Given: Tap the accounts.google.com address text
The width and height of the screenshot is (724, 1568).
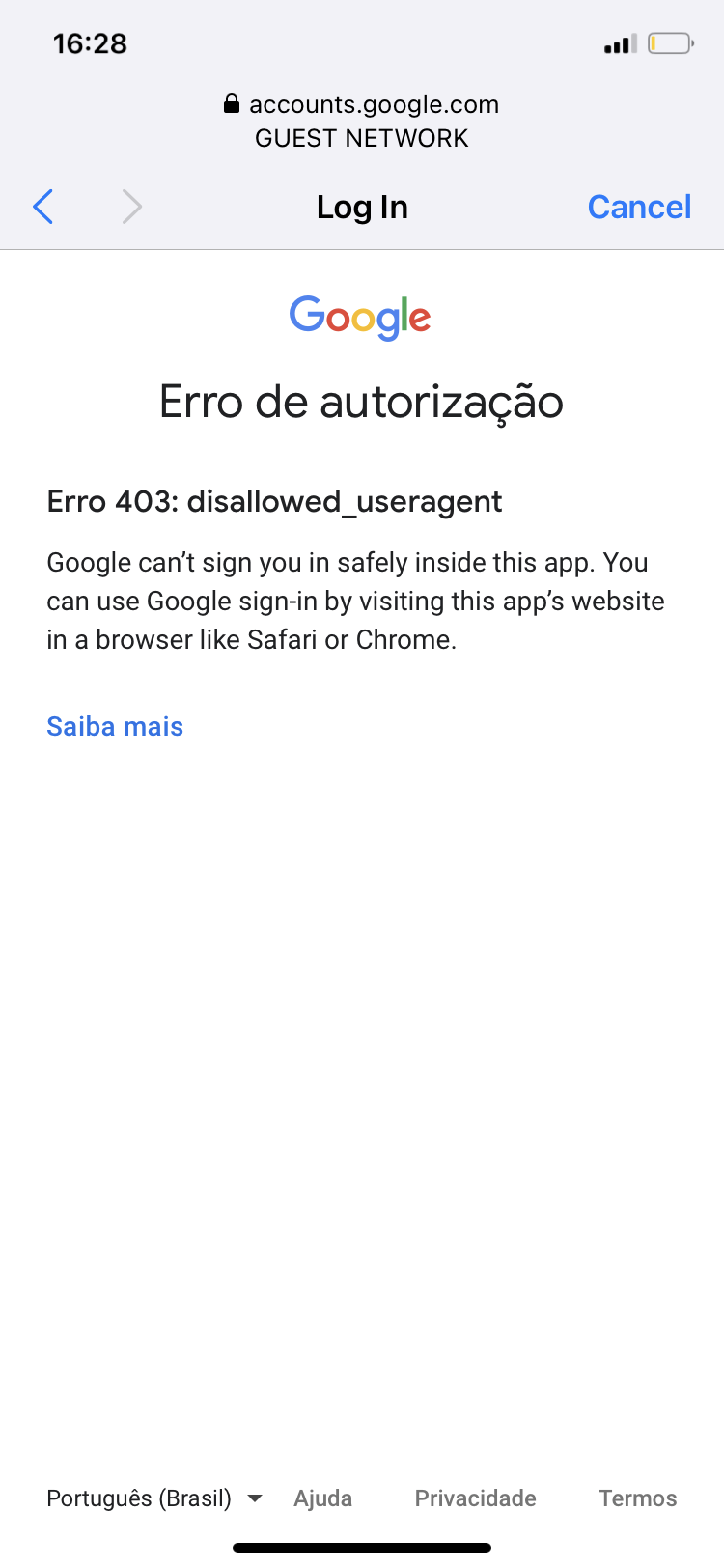Looking at the screenshot, I should click(374, 104).
